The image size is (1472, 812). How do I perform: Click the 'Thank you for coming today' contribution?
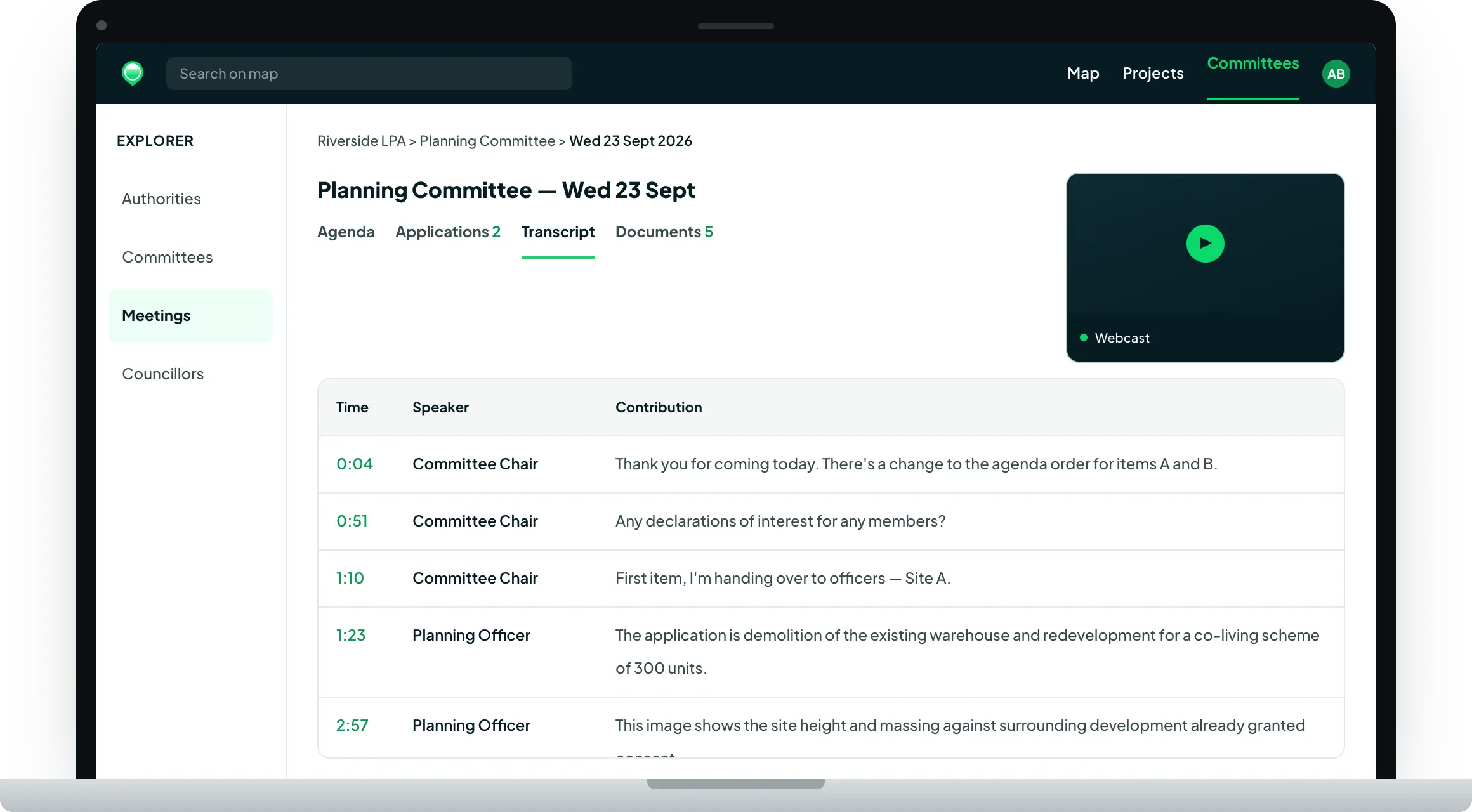(916, 464)
